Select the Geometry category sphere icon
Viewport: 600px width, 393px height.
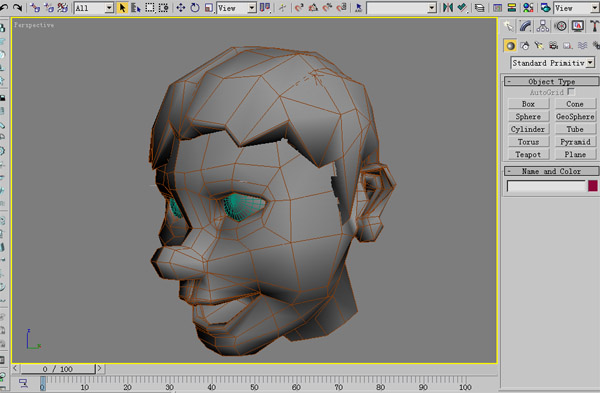pyautogui.click(x=510, y=46)
